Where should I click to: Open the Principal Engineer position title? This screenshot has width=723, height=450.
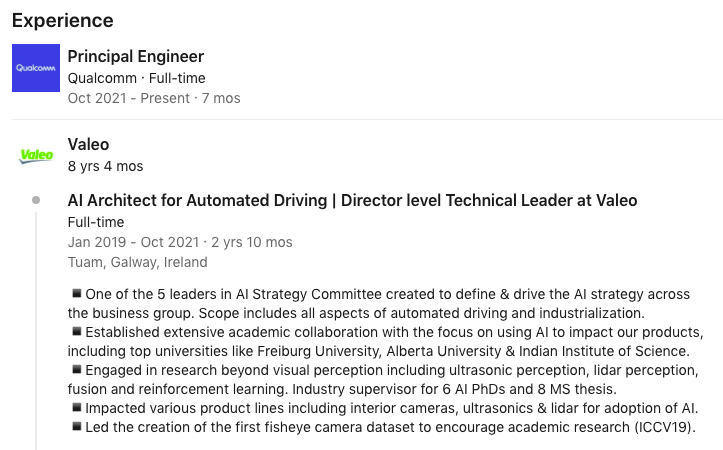click(x=136, y=56)
